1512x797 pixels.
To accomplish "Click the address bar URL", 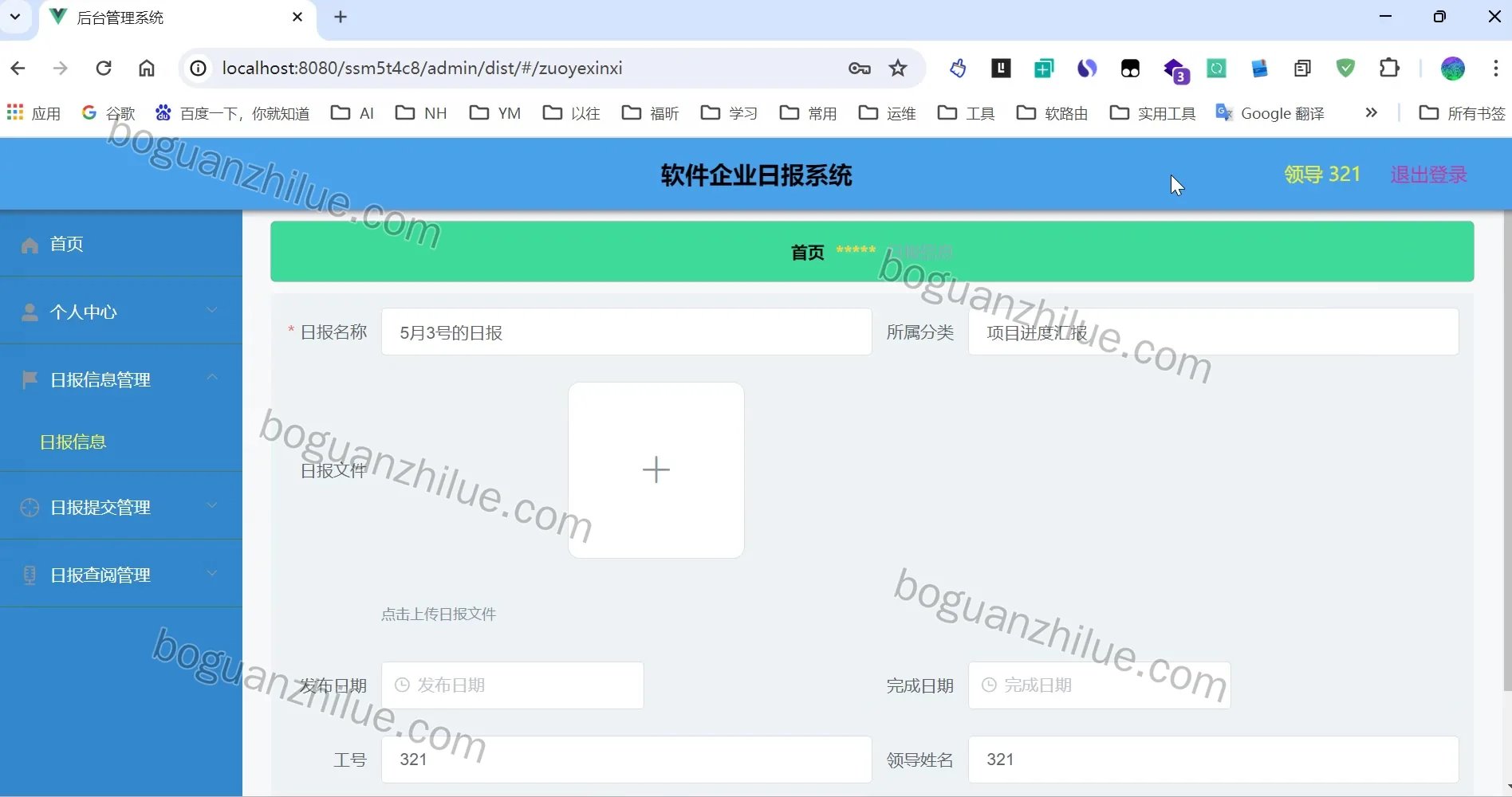I will point(422,69).
